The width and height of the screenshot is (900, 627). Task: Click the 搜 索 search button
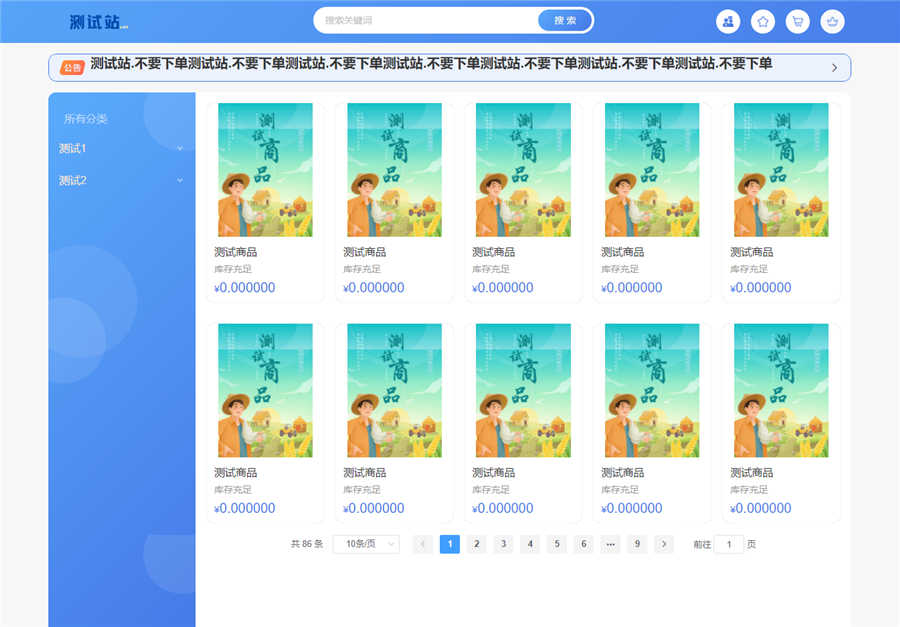click(565, 19)
